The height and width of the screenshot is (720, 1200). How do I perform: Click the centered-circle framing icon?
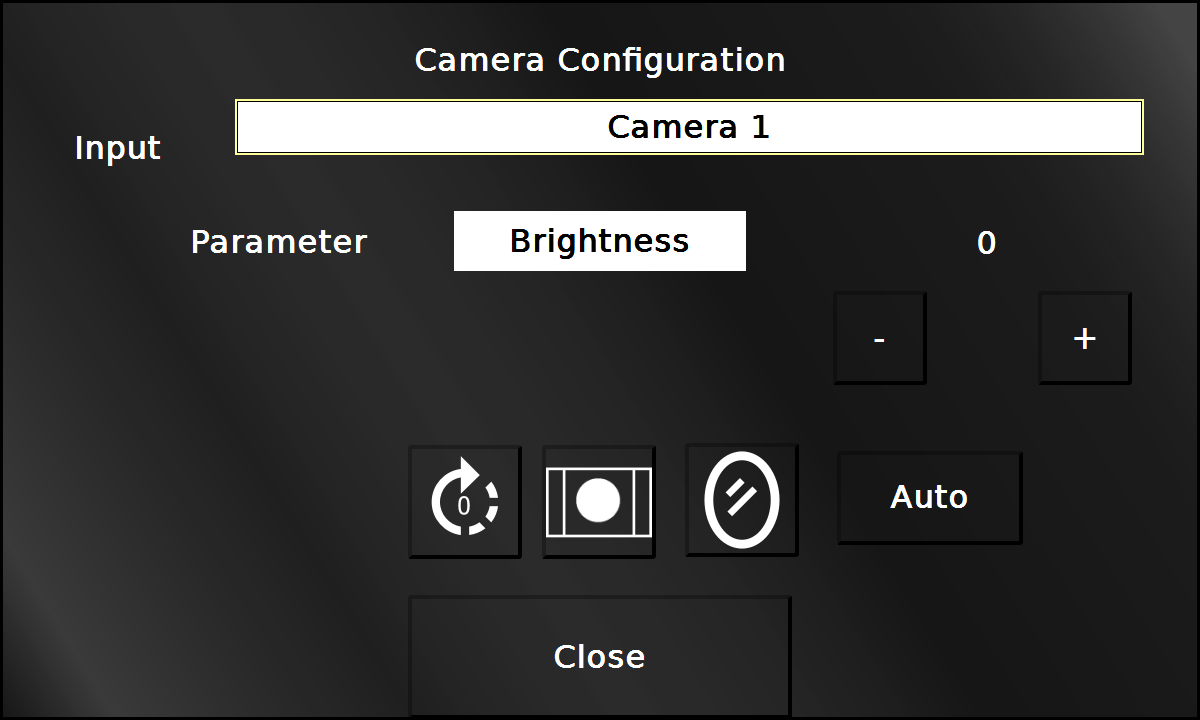599,501
